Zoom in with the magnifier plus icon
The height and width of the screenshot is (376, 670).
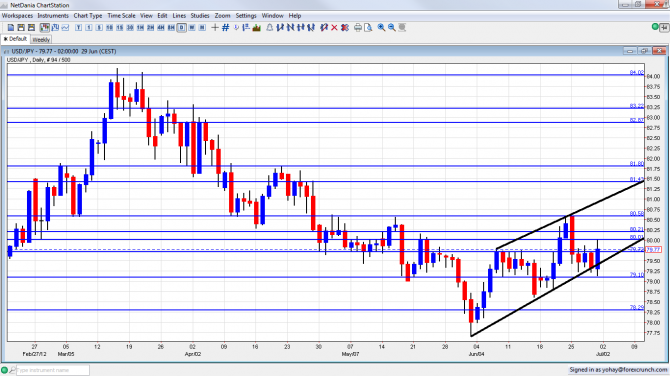tap(381, 27)
